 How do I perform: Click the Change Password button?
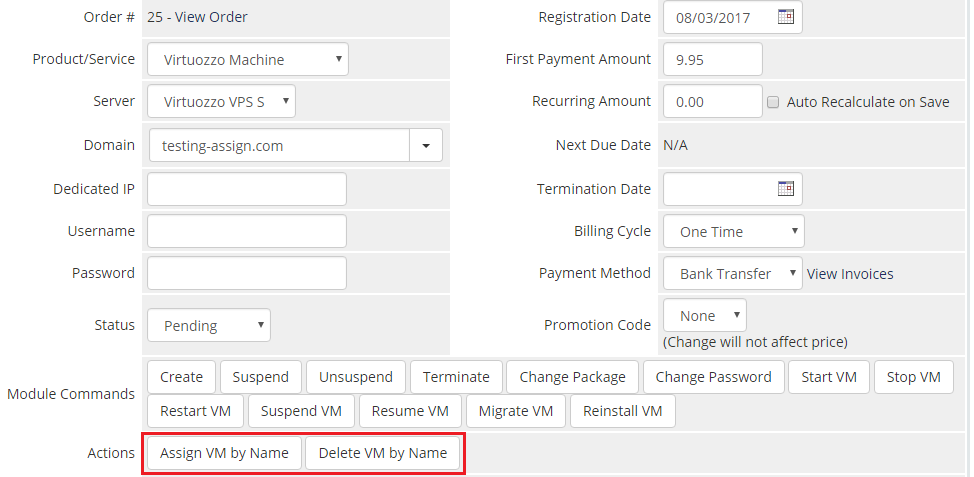[x=713, y=377]
